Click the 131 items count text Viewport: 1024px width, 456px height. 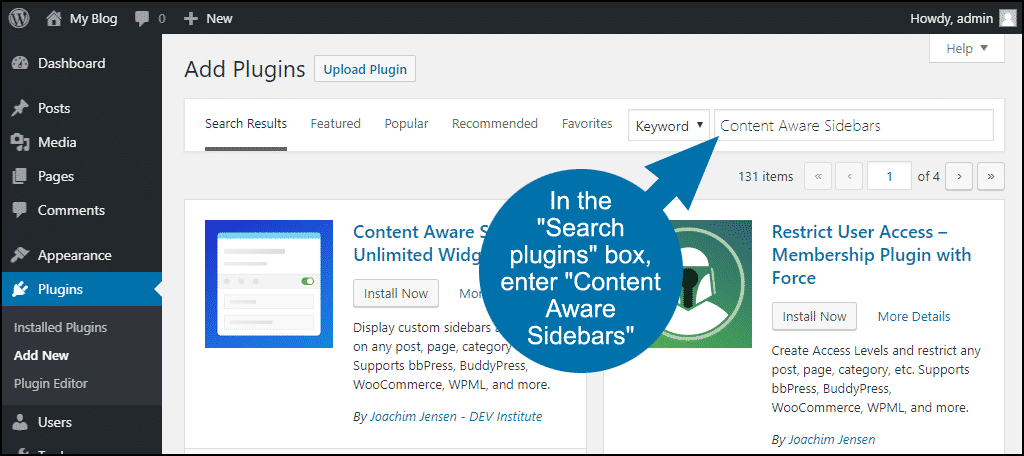[x=765, y=176]
